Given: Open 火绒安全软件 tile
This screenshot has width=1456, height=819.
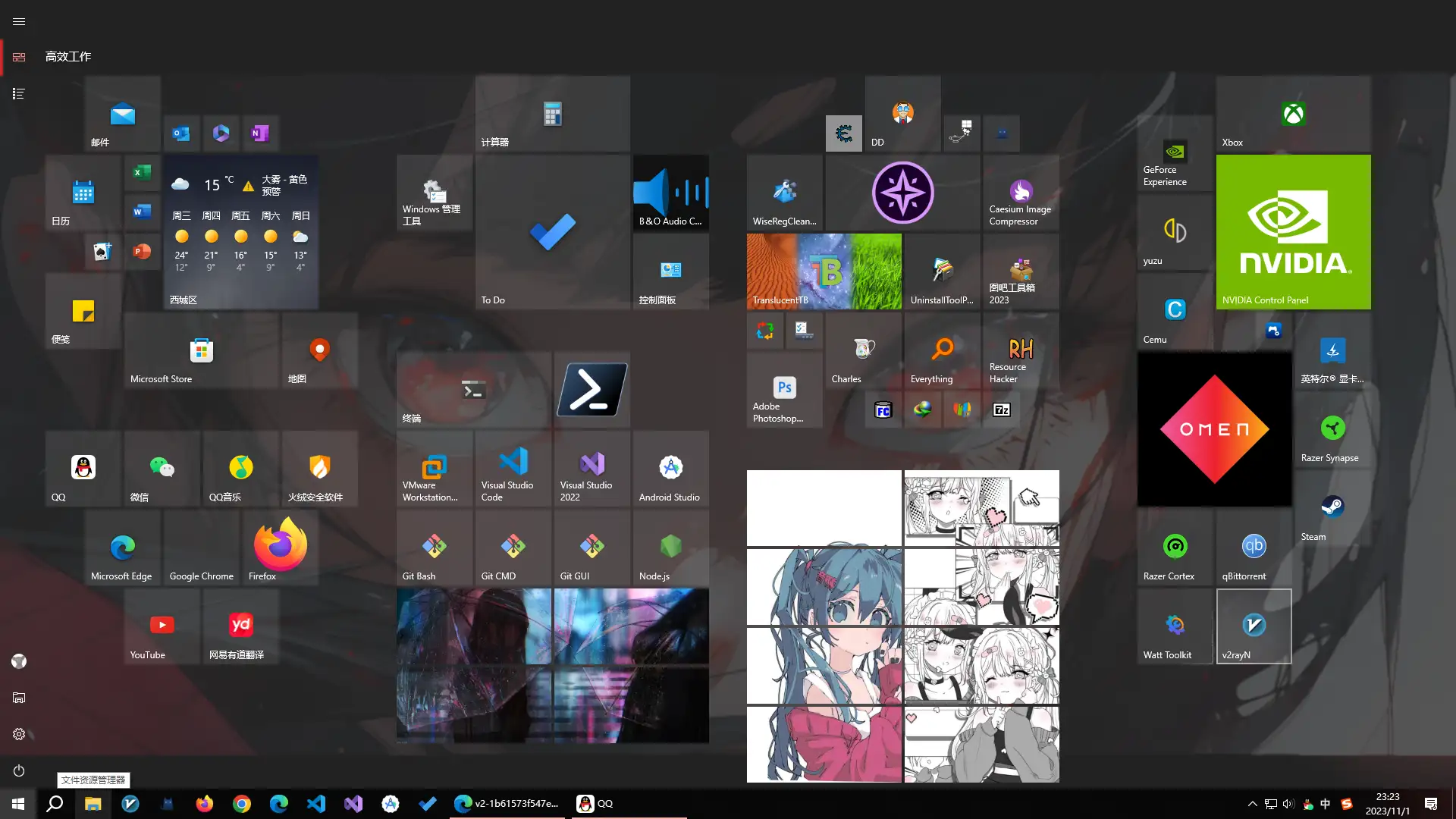Looking at the screenshot, I should click(319, 469).
